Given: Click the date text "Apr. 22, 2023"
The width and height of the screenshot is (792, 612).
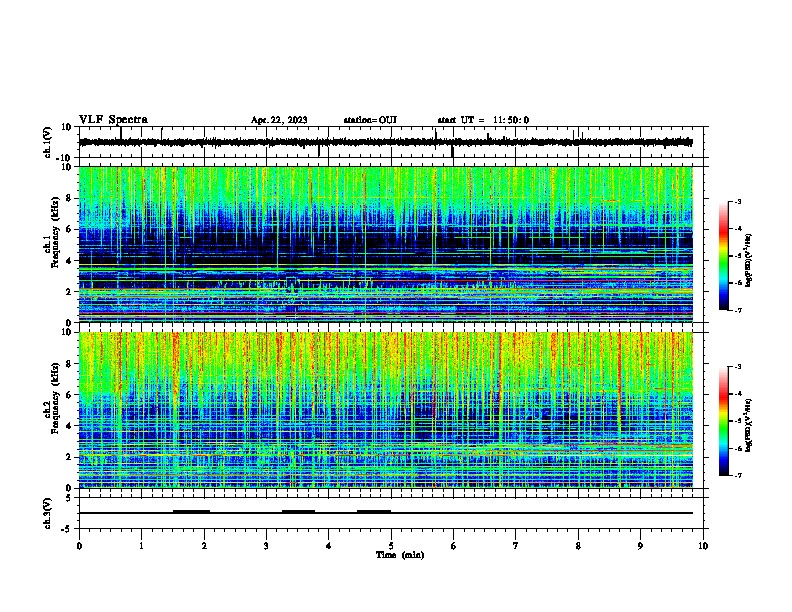Looking at the screenshot, I should pyautogui.click(x=279, y=120).
